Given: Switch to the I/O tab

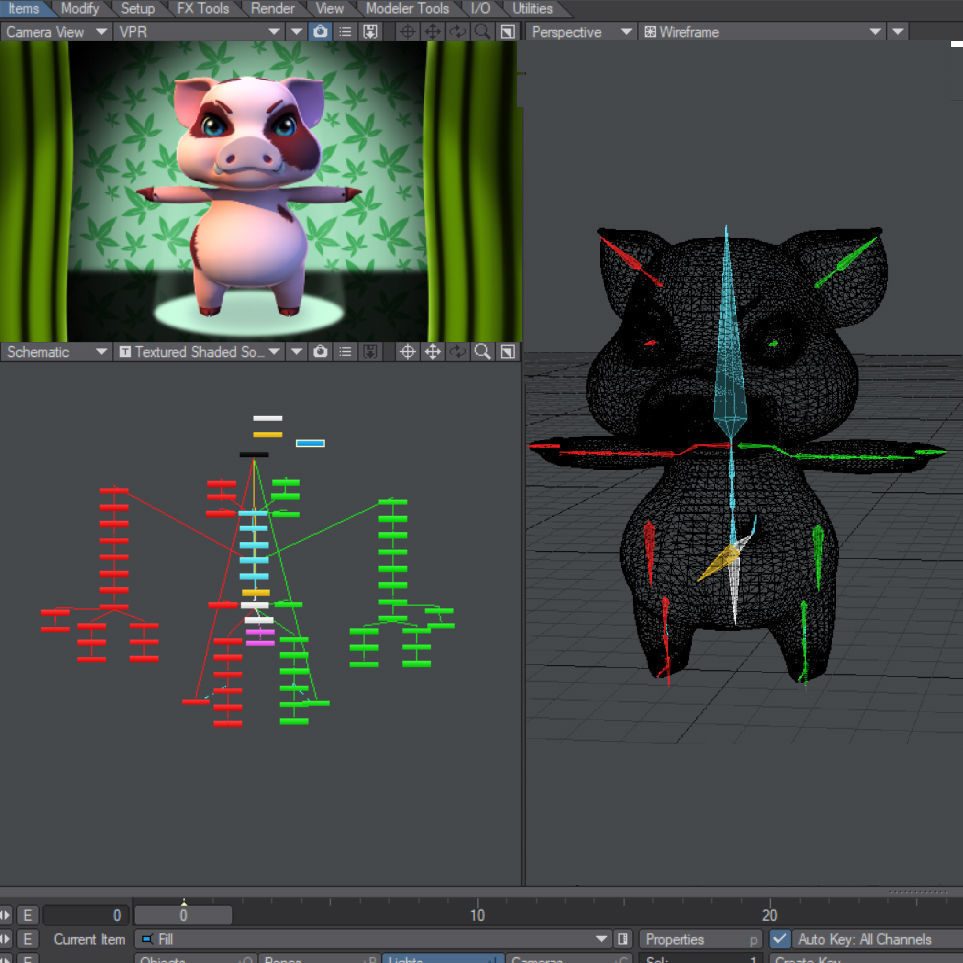Looking at the screenshot, I should (x=480, y=9).
